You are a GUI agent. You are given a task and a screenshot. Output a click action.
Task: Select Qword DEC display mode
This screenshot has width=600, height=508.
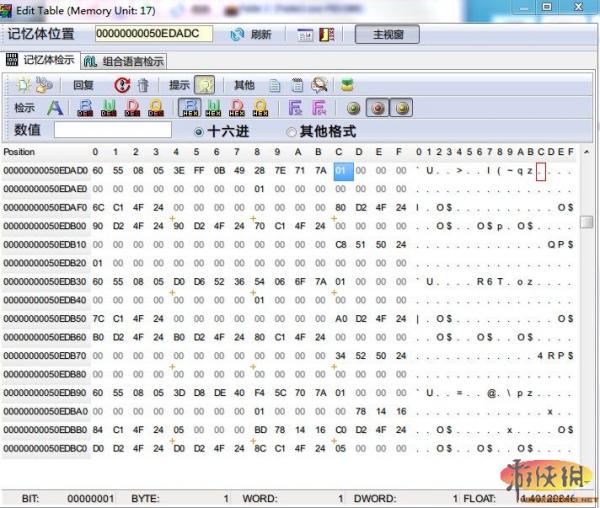(156, 108)
